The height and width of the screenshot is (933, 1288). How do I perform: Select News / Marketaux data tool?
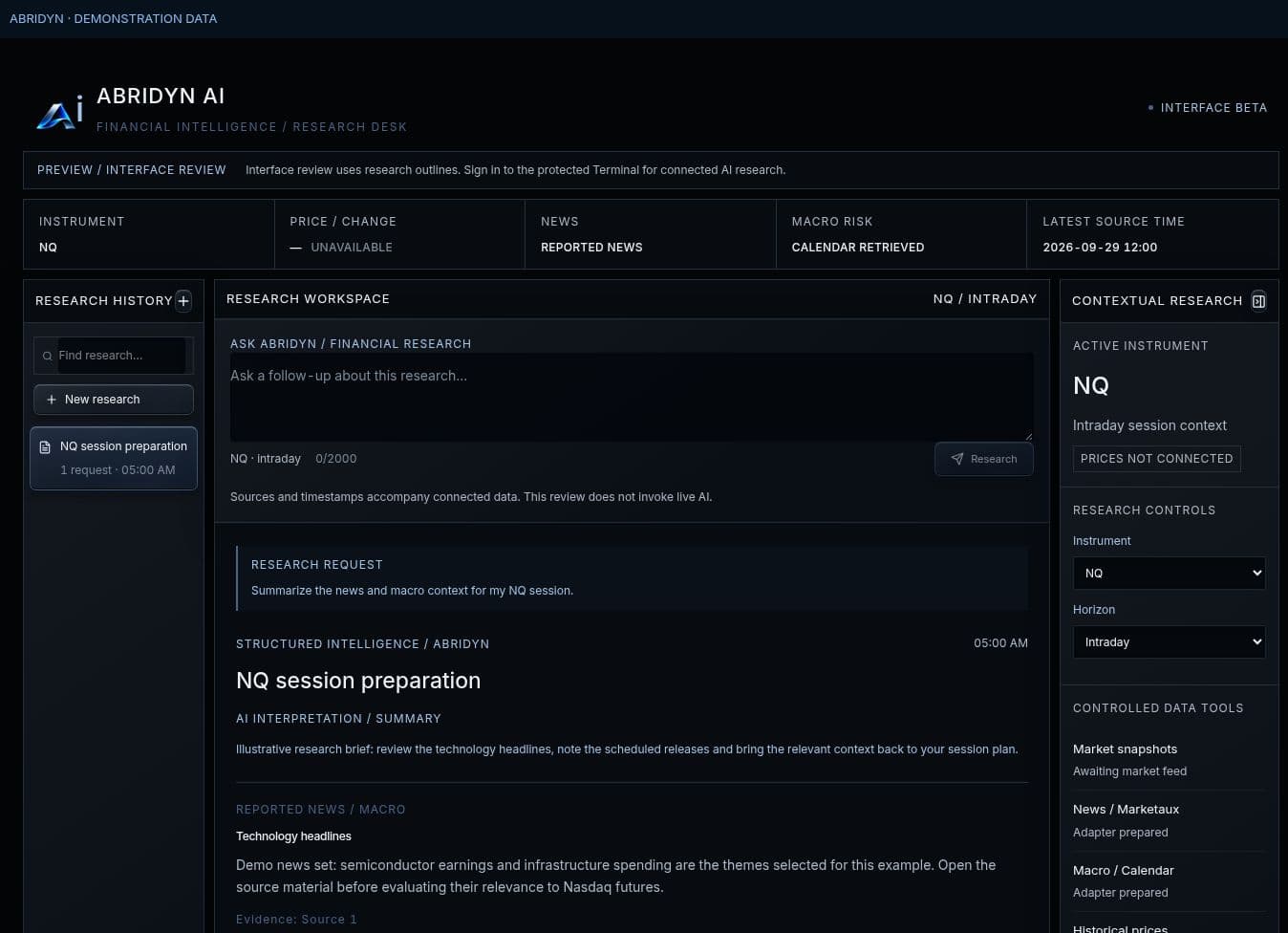tap(1170, 820)
